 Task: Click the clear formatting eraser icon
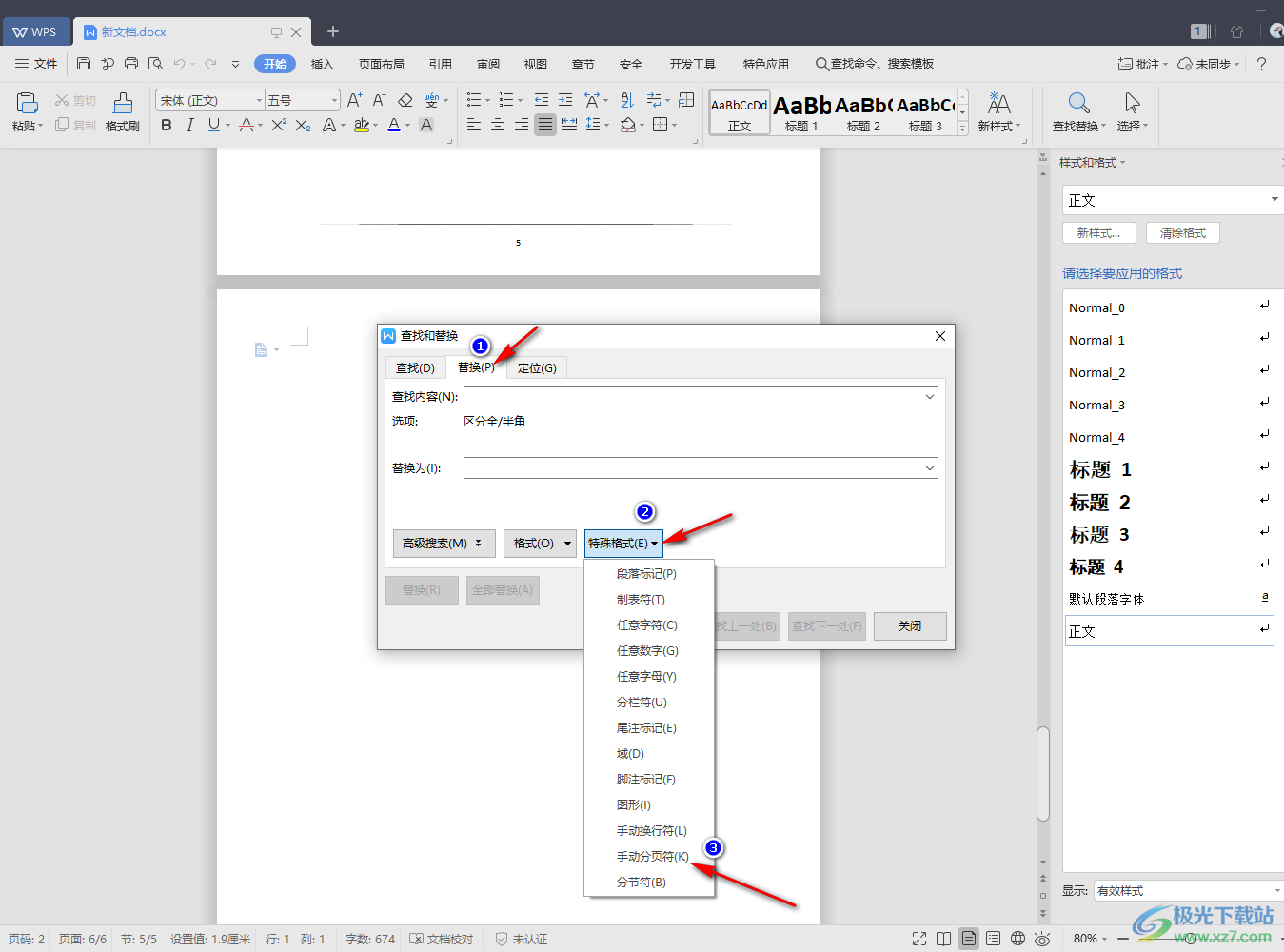click(405, 100)
